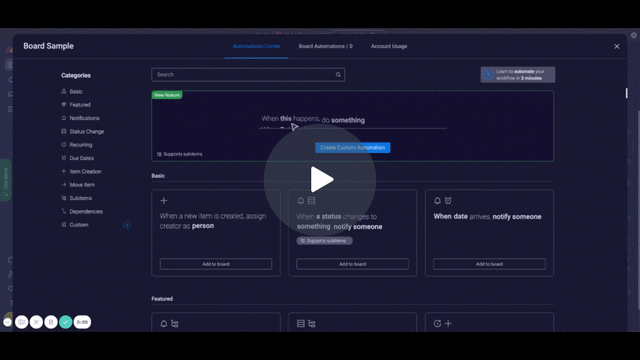Finish recording with the green checkmark button
The height and width of the screenshot is (360, 640).
pyautogui.click(x=66, y=322)
